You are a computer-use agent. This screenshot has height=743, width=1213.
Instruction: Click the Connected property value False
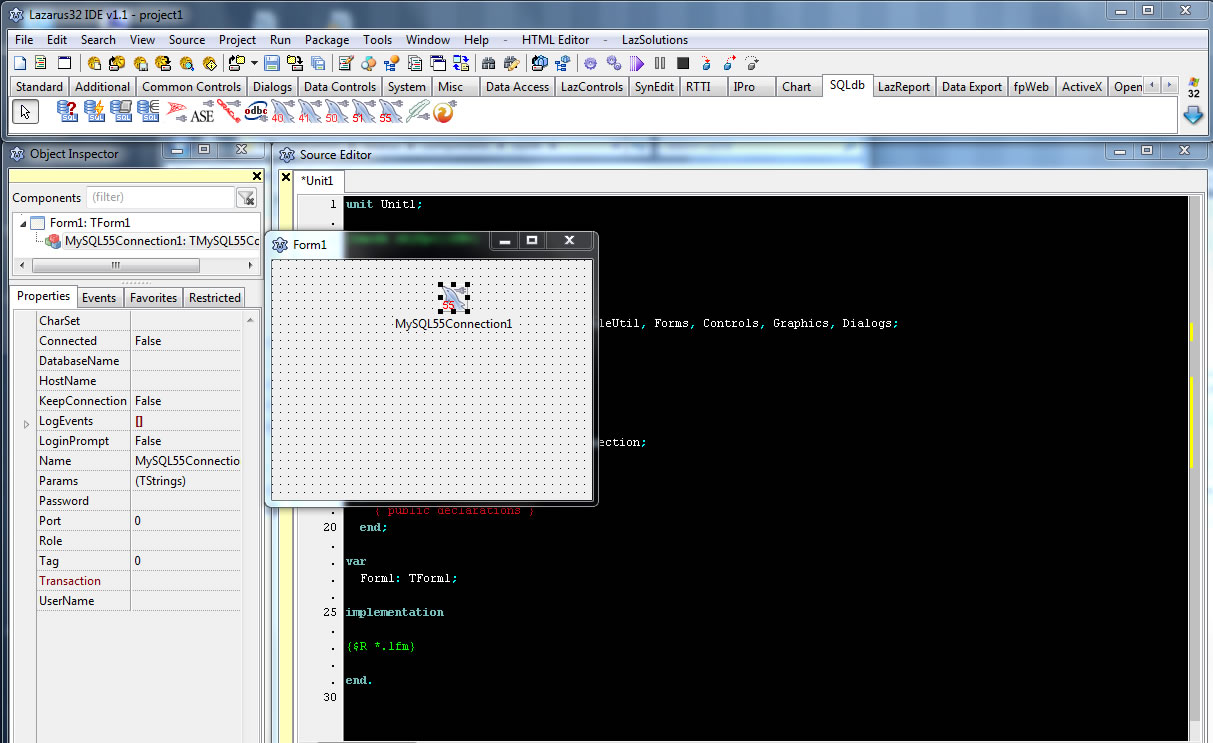click(187, 341)
